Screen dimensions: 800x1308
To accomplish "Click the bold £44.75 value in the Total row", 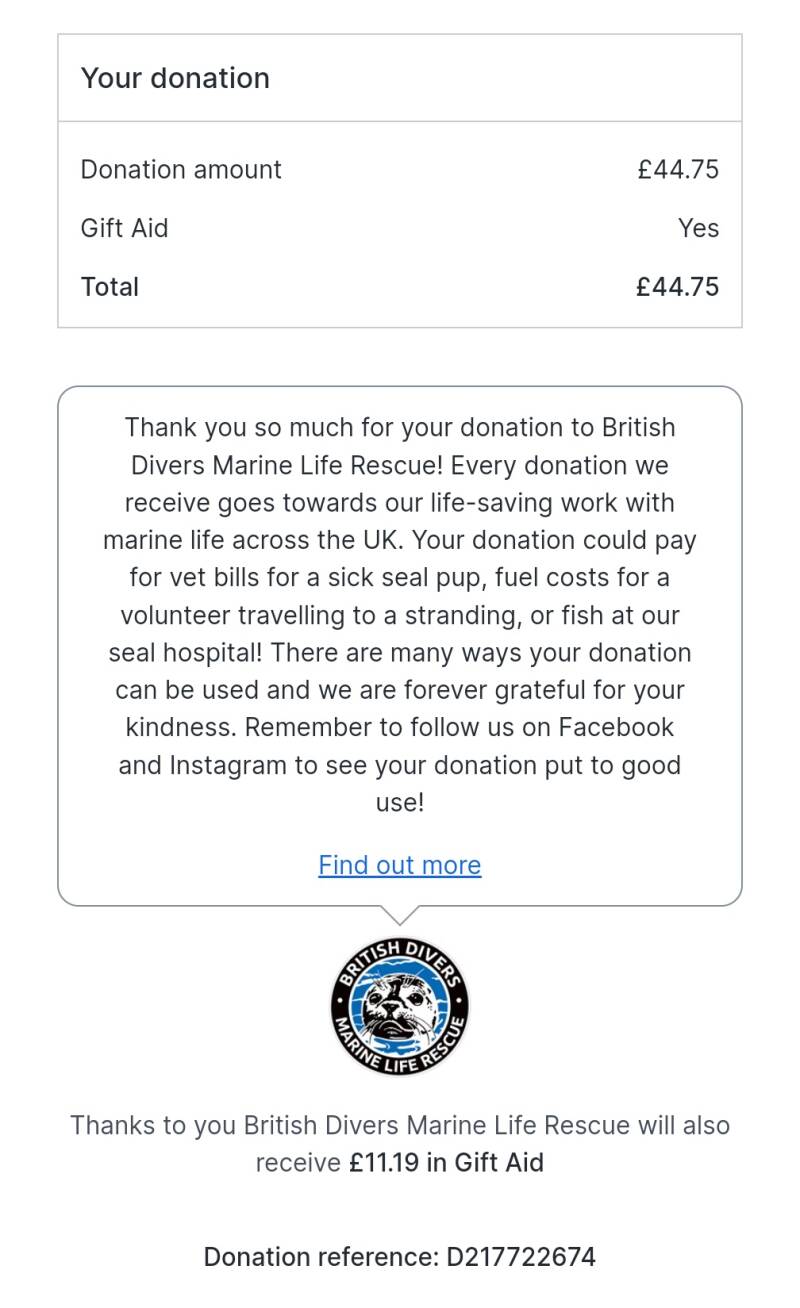I will (677, 287).
